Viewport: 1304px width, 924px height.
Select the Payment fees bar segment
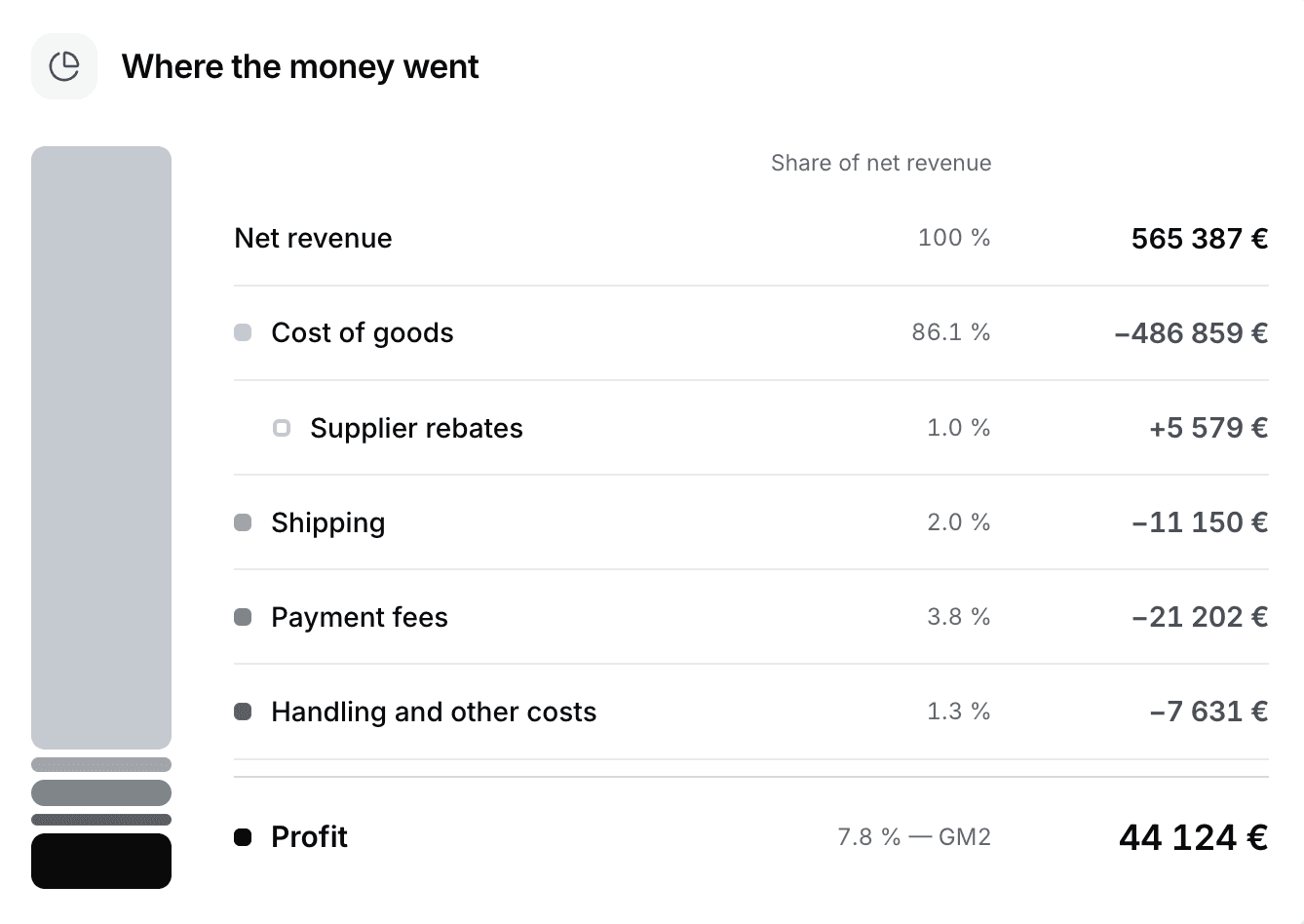[x=101, y=792]
